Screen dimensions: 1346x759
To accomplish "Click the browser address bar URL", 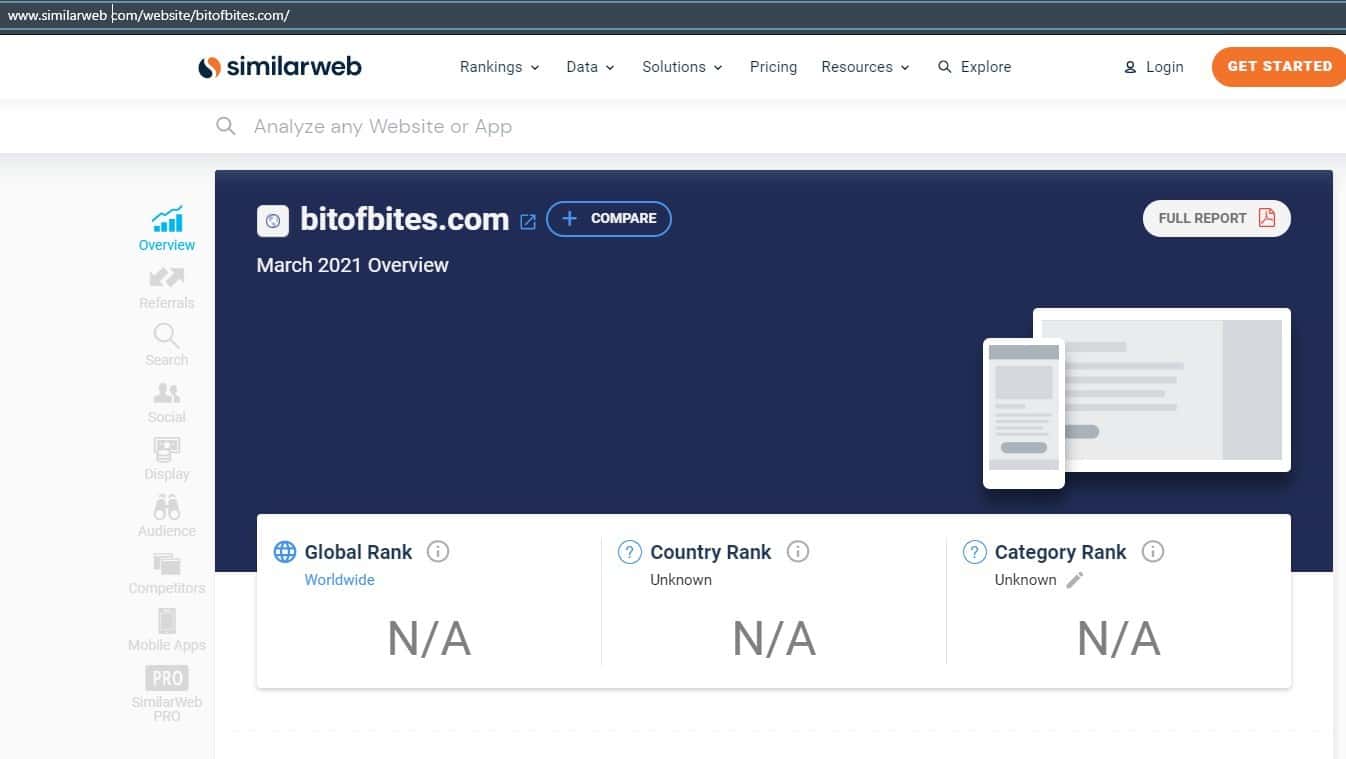I will [149, 16].
